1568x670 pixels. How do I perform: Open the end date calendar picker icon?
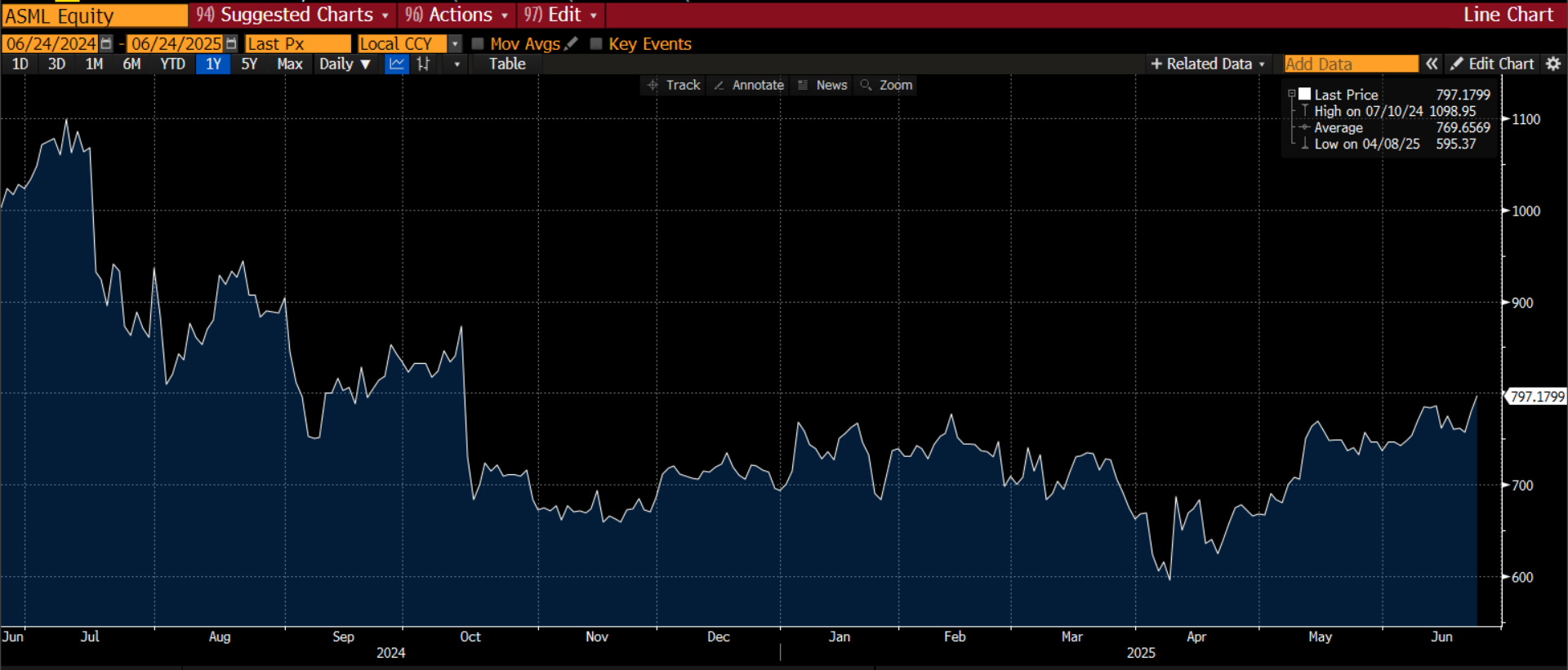point(231,44)
